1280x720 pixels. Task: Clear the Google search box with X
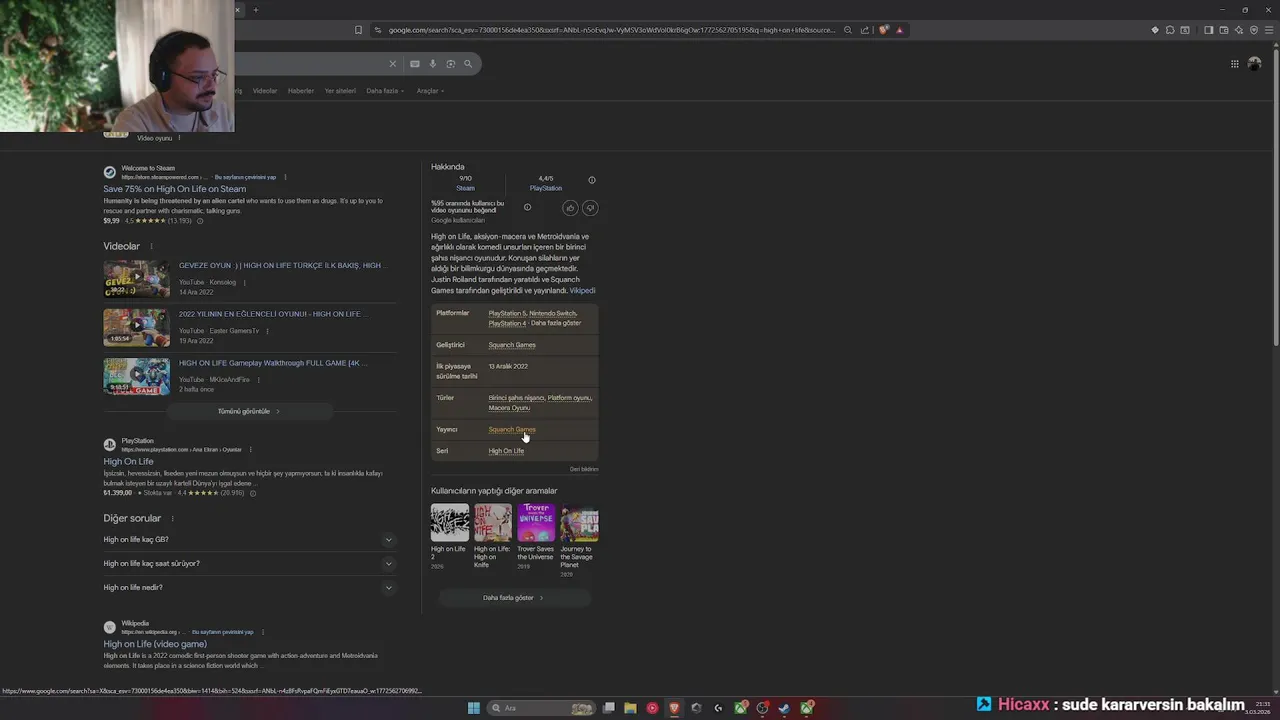pyautogui.click(x=392, y=64)
